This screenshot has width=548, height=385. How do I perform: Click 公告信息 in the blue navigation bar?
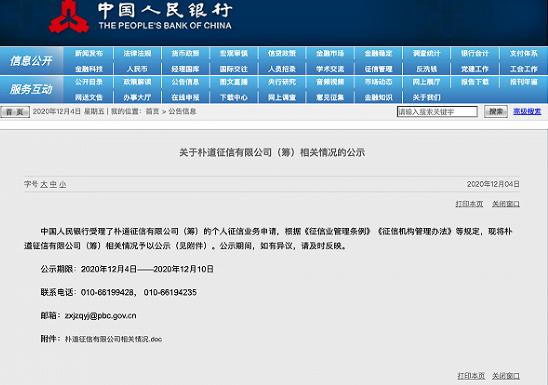[185, 82]
